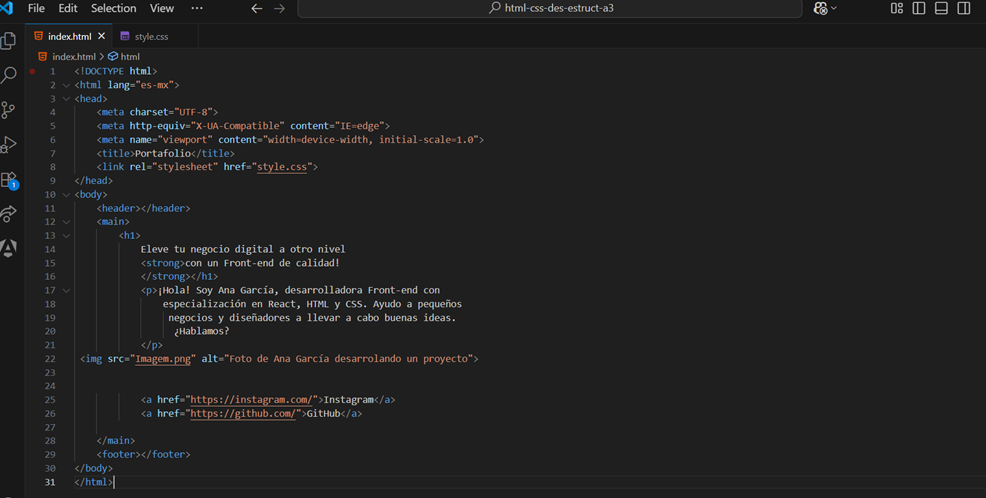Click the meta charset UTF-8 line
Screen dimensions: 986x498
(157, 113)
